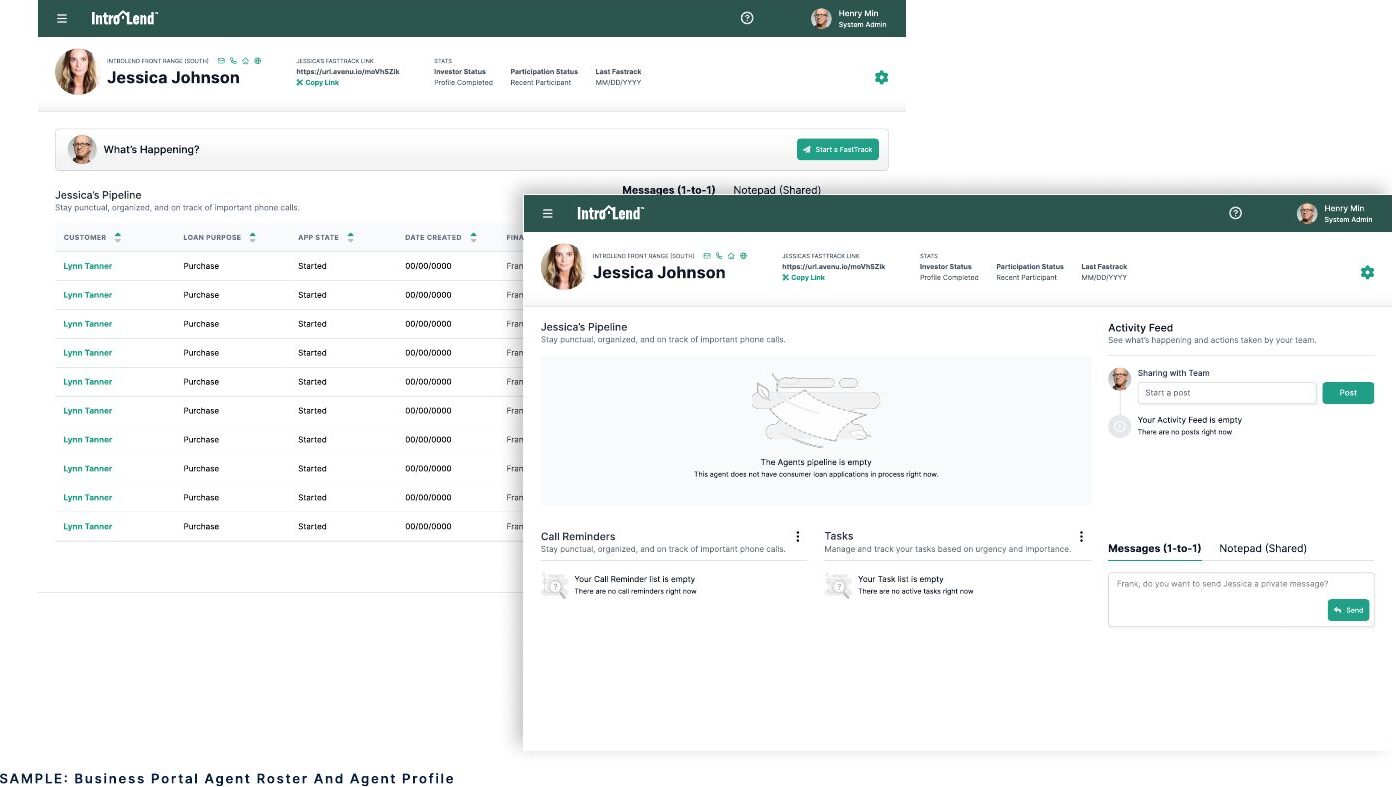1392x787 pixels.
Task: Click the email envelope icon in the back window
Action: coord(221,60)
